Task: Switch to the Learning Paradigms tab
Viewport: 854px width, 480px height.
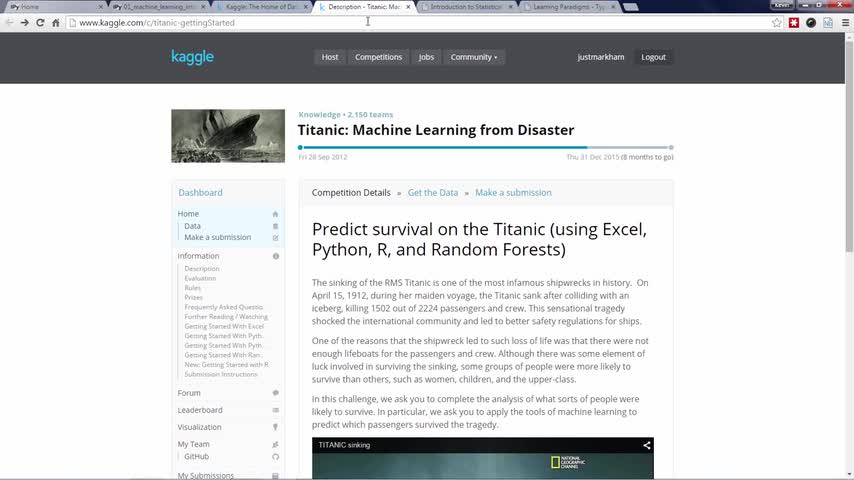Action: click(x=569, y=7)
